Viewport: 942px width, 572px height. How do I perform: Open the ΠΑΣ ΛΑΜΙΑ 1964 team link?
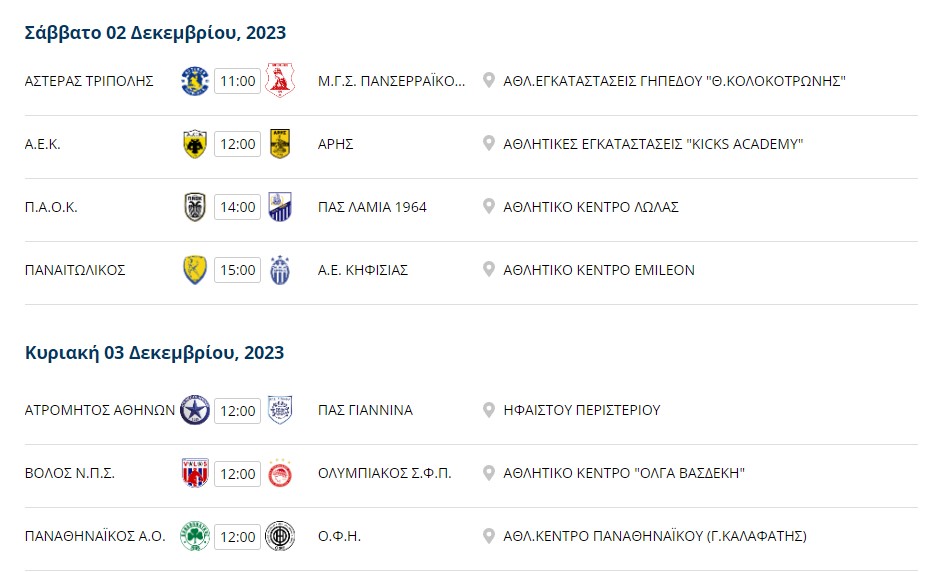pyautogui.click(x=372, y=207)
